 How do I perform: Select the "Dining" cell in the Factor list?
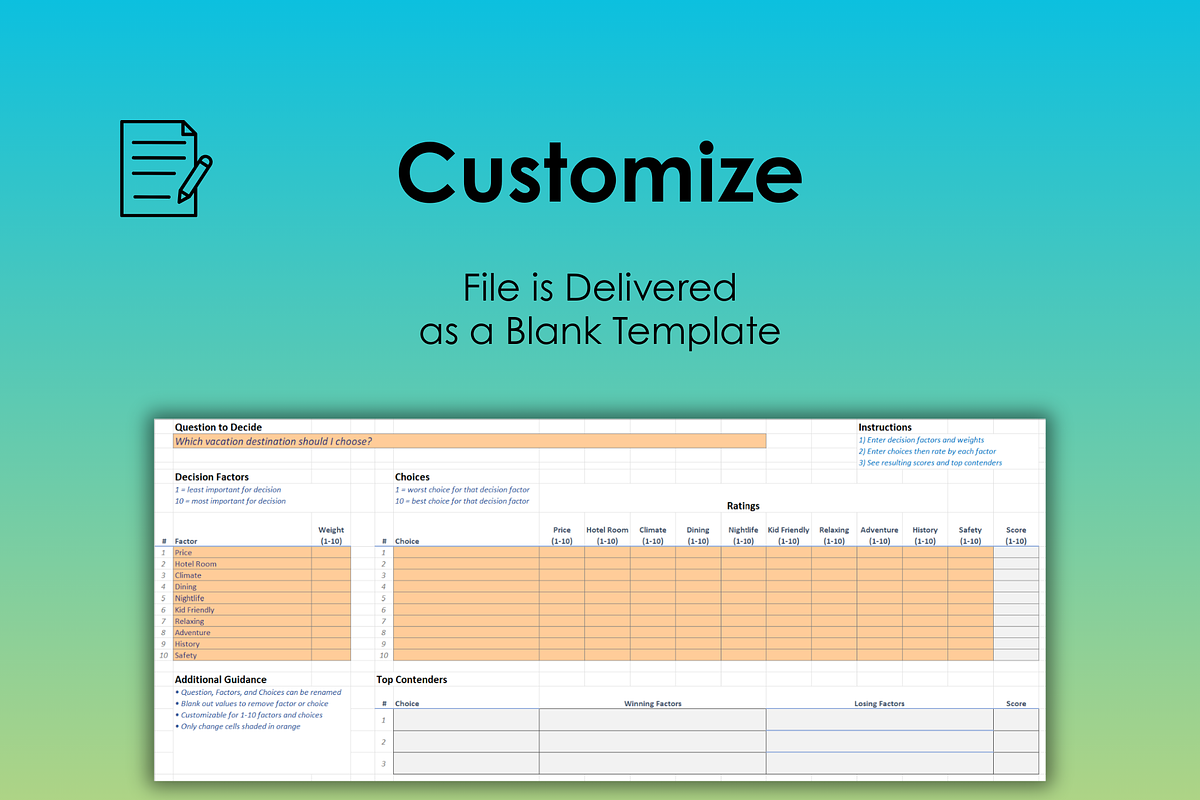point(242,587)
